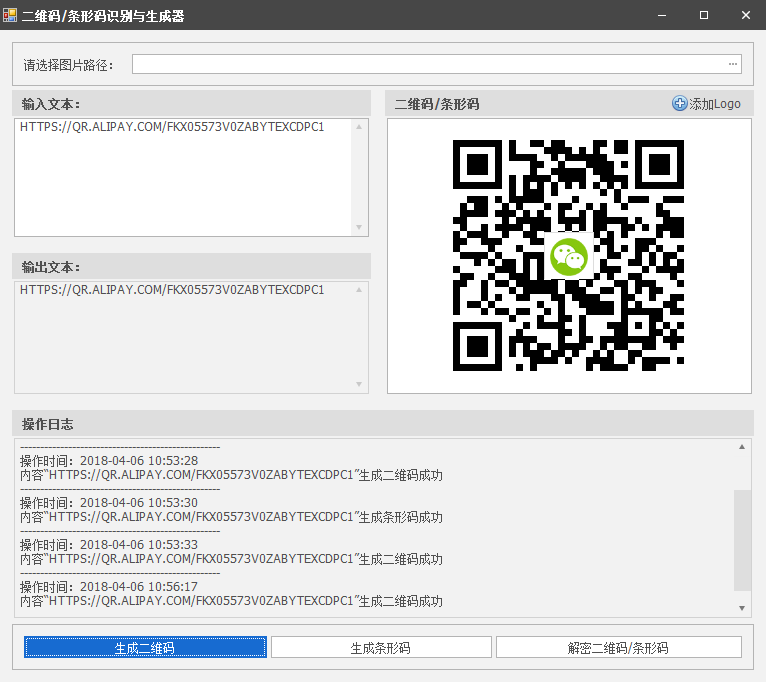Click the input text scrollbar up arrow
Image resolution: width=766 pixels, height=682 pixels.
(x=359, y=127)
